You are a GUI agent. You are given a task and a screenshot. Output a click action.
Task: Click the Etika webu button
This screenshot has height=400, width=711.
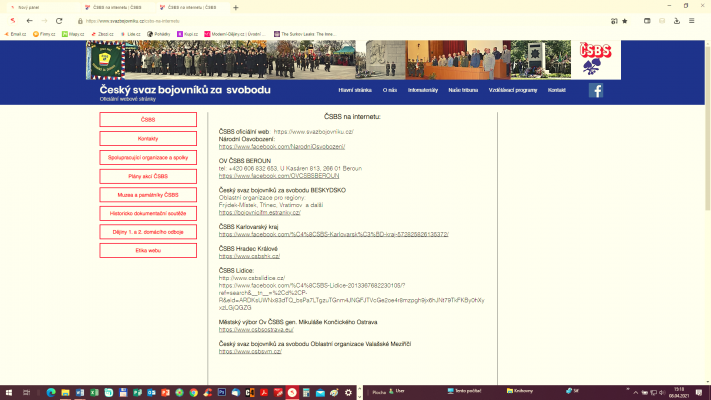pyautogui.click(x=148, y=250)
